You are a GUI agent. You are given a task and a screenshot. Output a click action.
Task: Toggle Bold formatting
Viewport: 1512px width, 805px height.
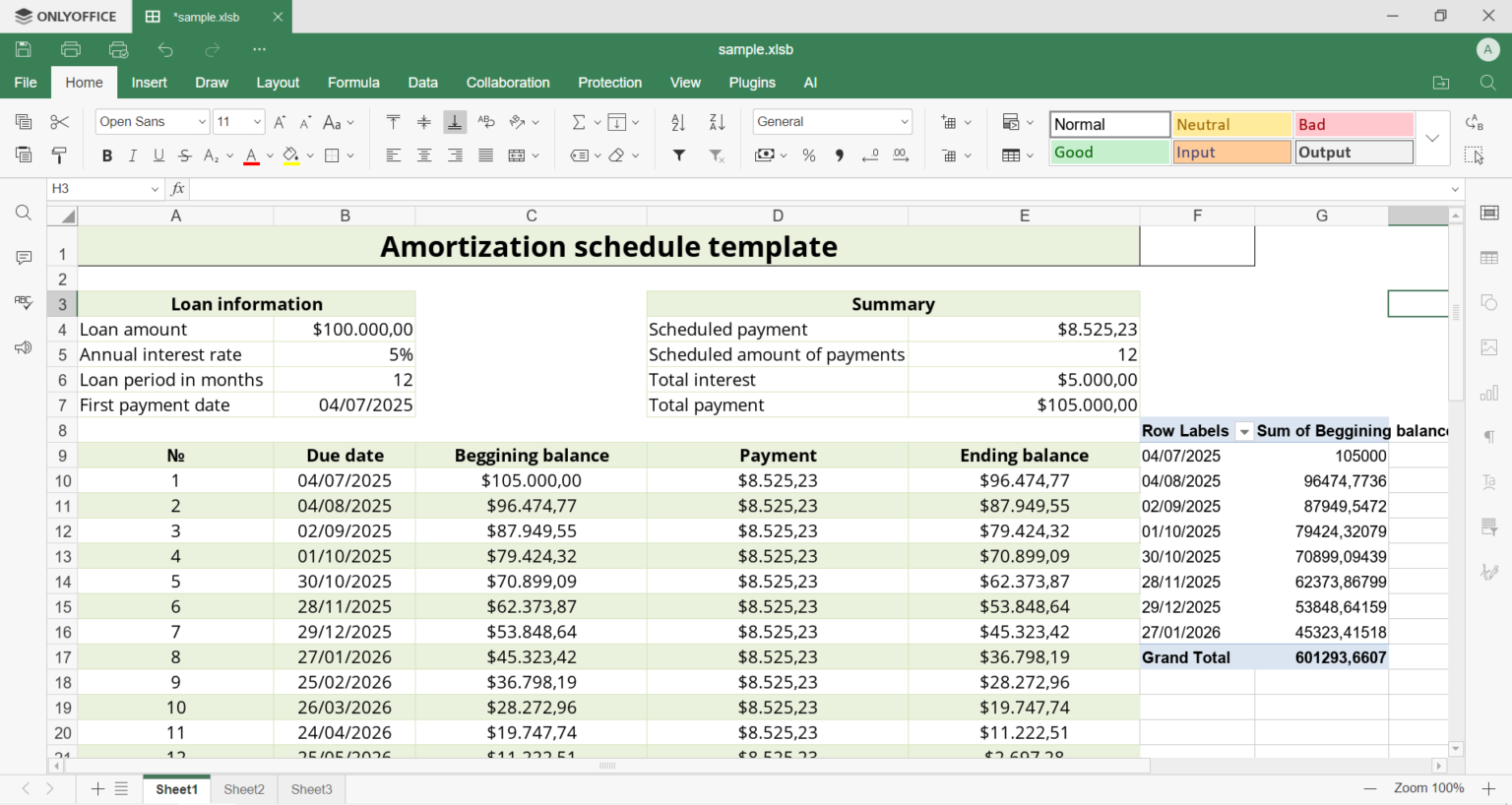click(107, 155)
